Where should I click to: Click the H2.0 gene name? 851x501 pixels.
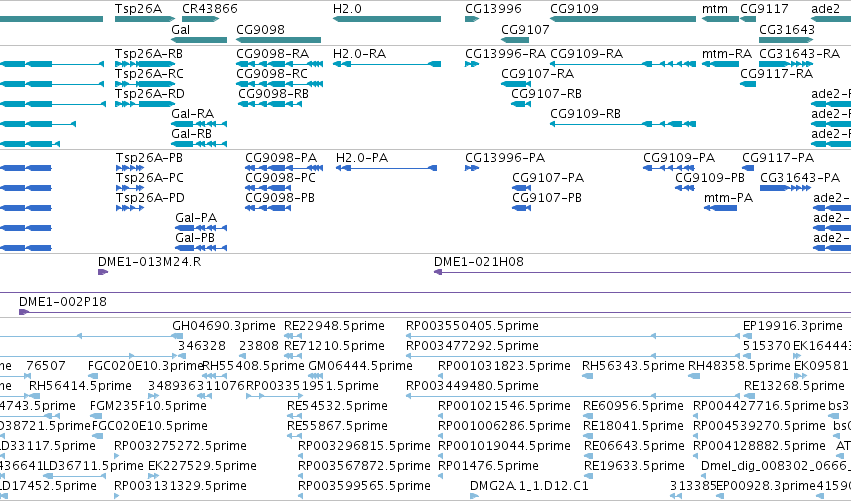(347, 9)
